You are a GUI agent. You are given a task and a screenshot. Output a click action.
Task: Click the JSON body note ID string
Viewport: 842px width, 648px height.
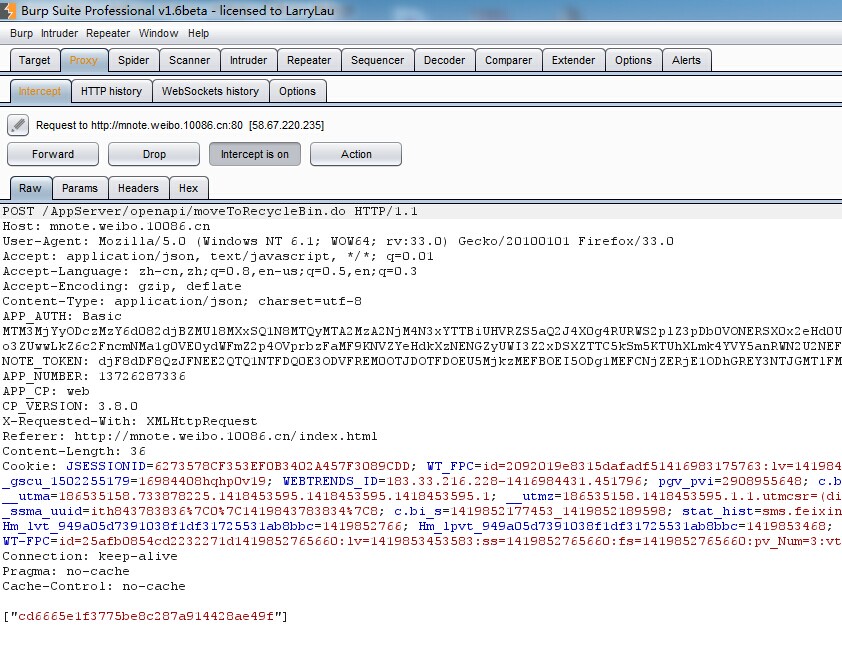point(146,616)
